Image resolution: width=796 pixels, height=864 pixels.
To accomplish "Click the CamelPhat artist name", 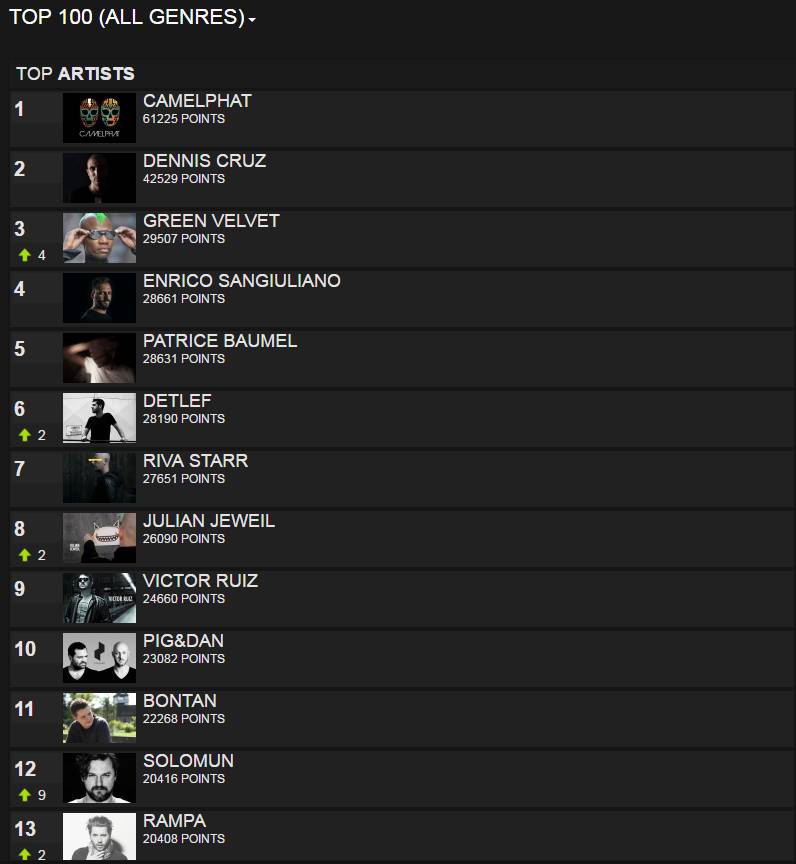I will tap(197, 101).
